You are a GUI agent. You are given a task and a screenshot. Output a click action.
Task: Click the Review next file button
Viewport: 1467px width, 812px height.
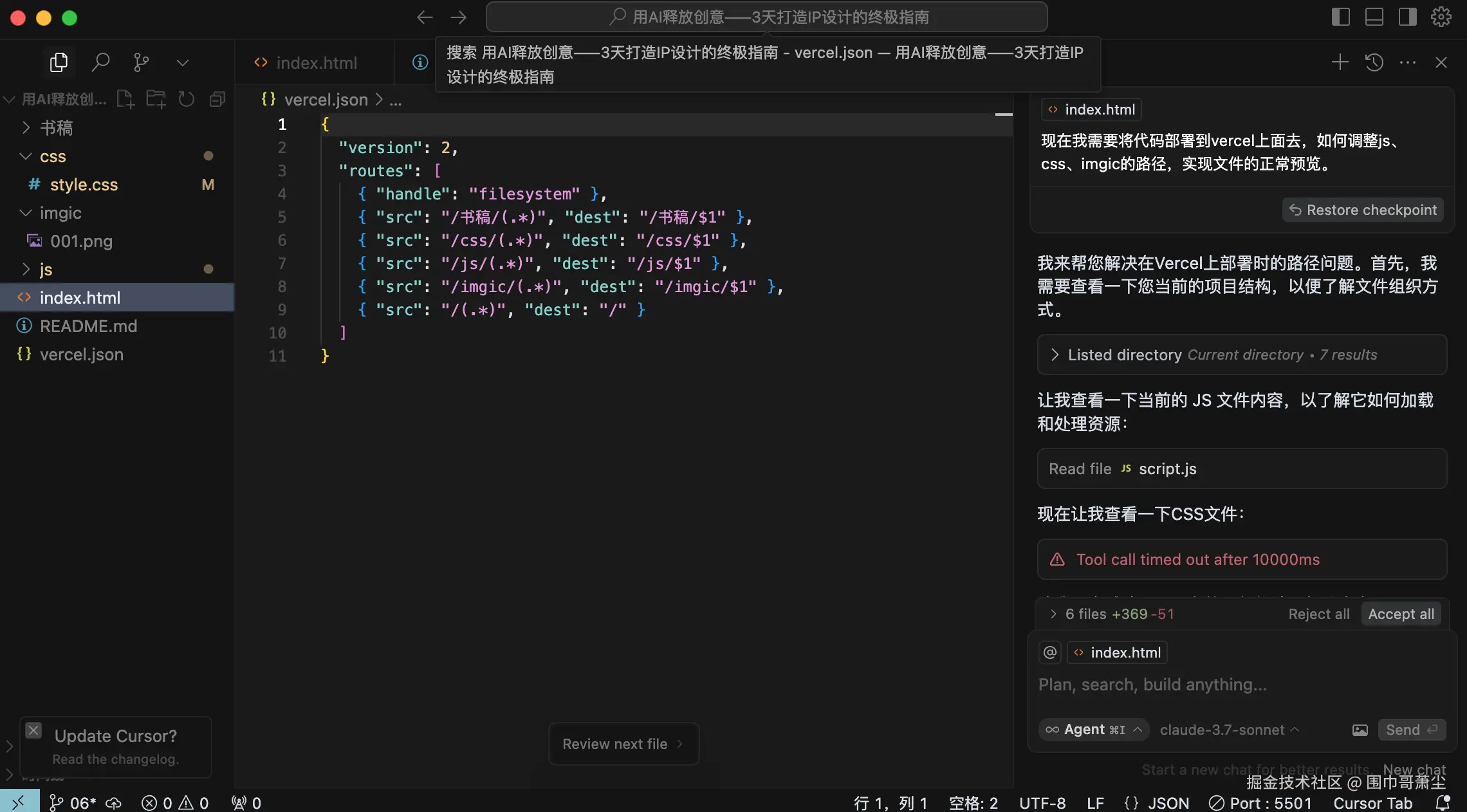[x=622, y=744]
